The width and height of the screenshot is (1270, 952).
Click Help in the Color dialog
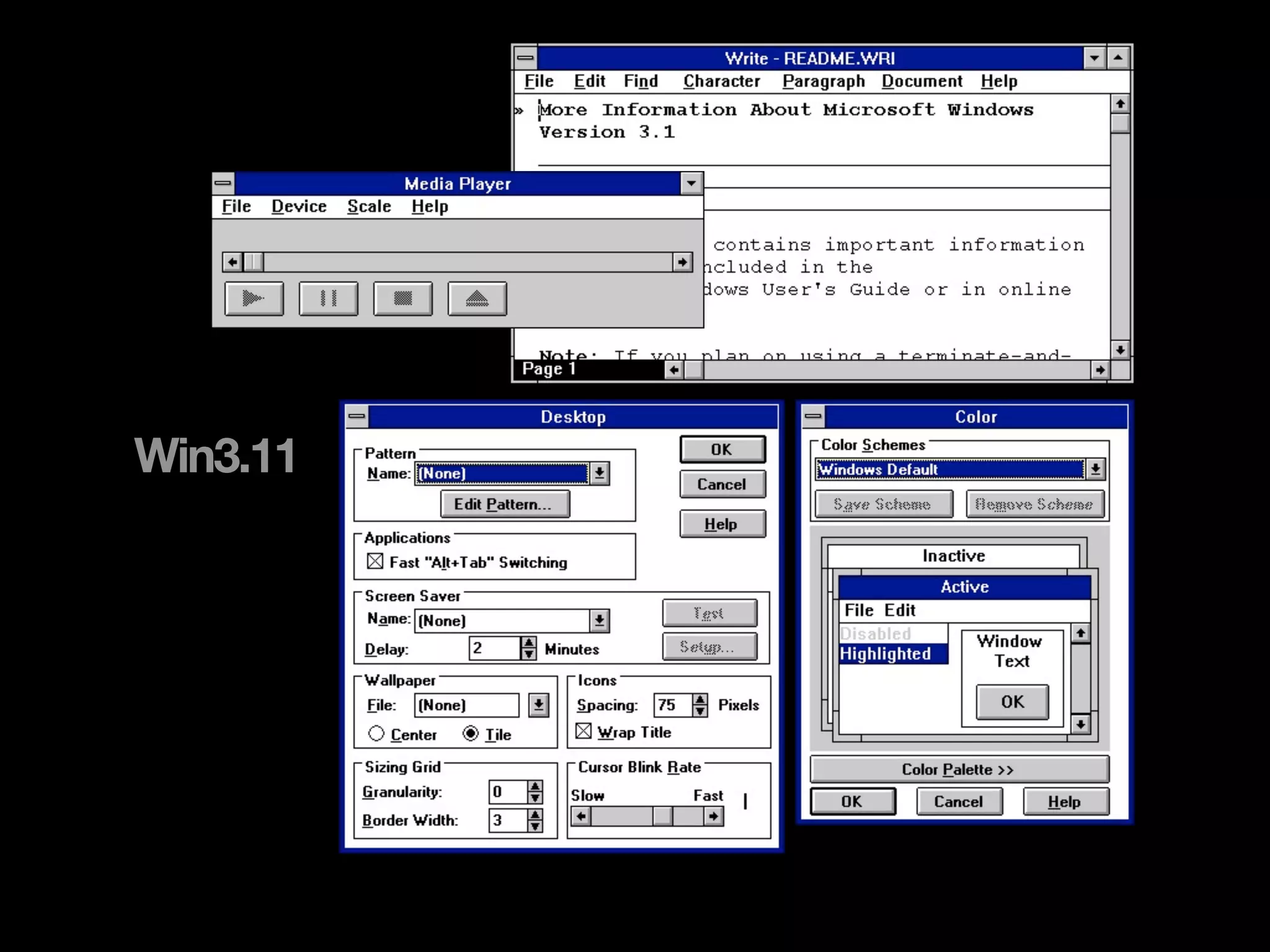pyautogui.click(x=1065, y=801)
